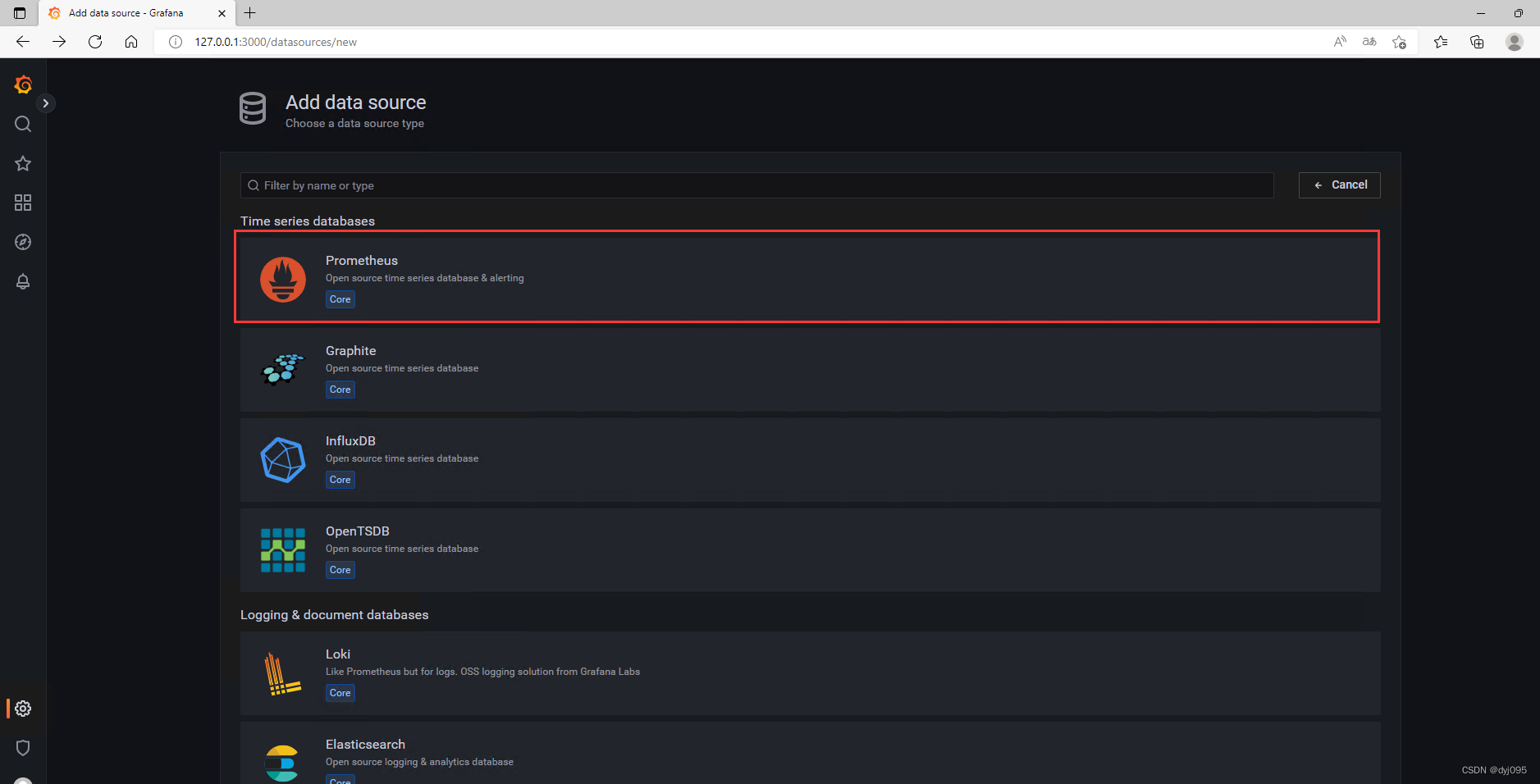Image resolution: width=1540 pixels, height=784 pixels.
Task: Pick the Elasticsearch data source
Action: click(811, 753)
